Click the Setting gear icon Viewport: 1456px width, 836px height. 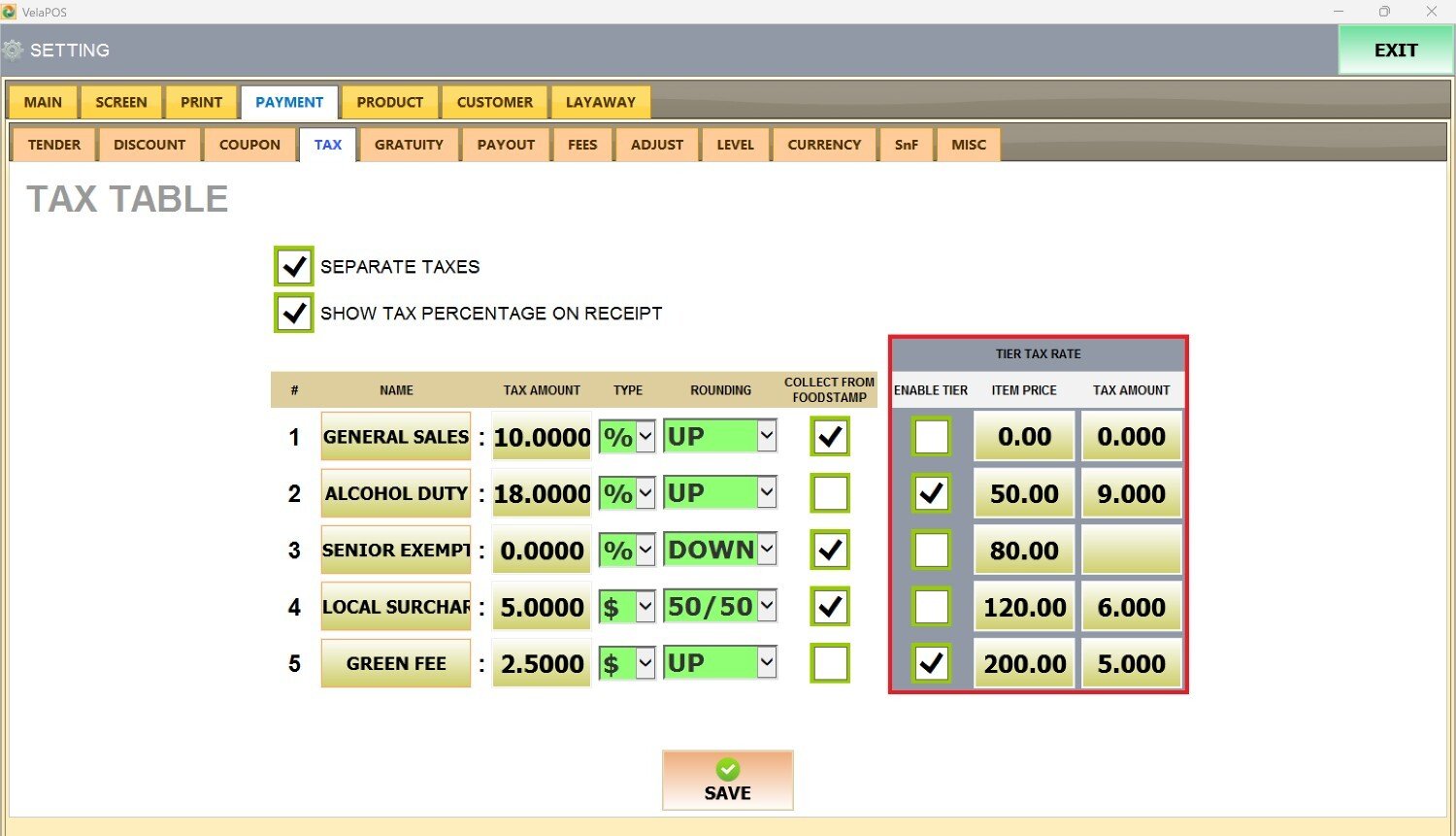click(x=13, y=50)
